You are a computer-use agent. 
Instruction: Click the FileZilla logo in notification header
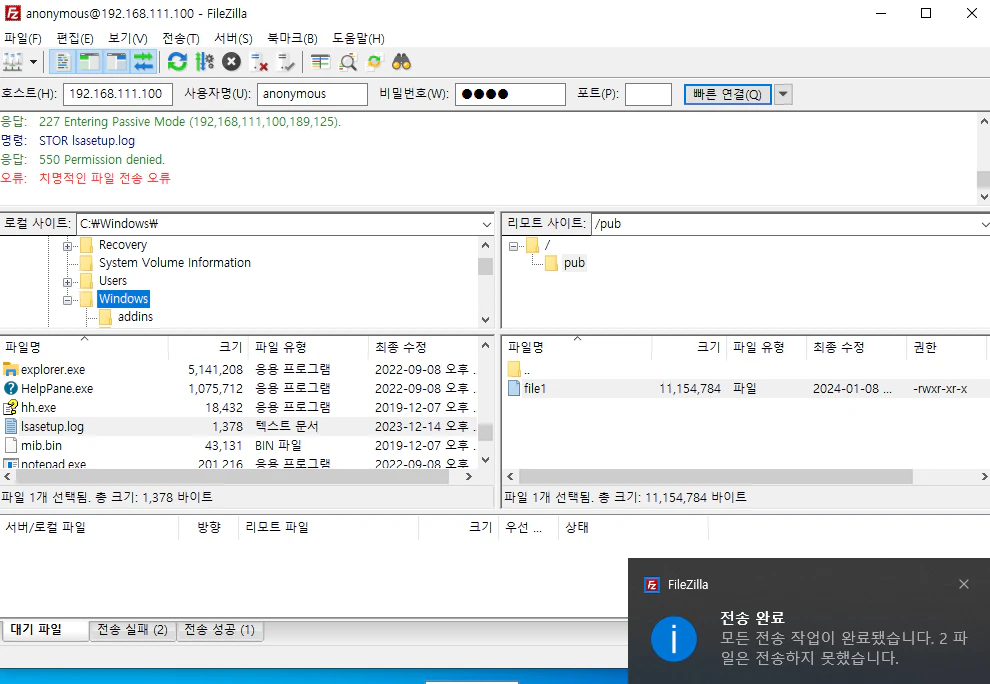(x=652, y=585)
